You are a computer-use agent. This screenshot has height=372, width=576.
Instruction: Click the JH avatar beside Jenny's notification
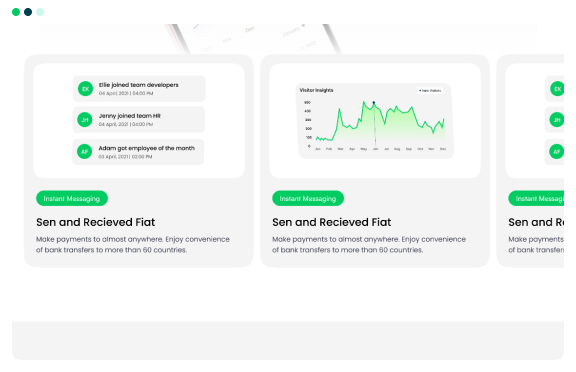point(85,120)
